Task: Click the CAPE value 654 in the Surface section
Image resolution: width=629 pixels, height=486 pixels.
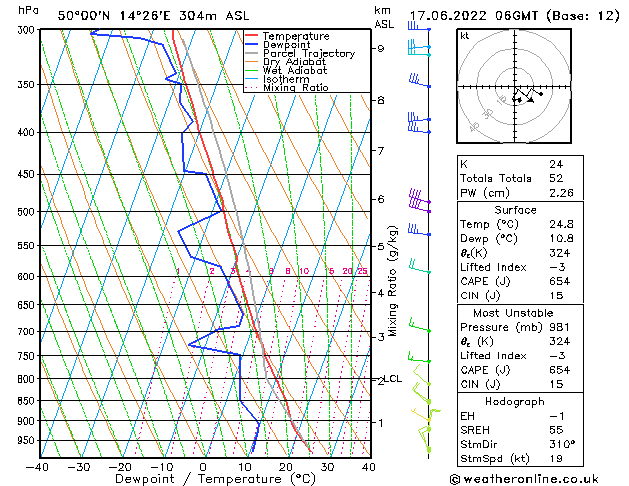Action: coord(560,281)
